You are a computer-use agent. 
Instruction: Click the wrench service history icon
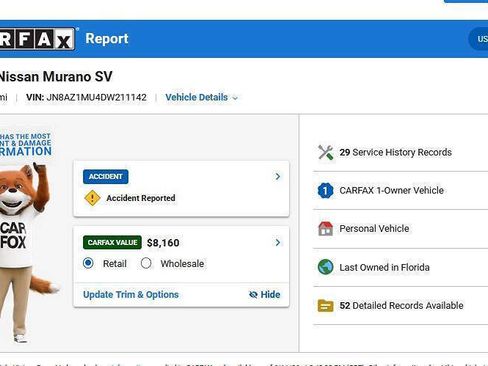tap(325, 152)
